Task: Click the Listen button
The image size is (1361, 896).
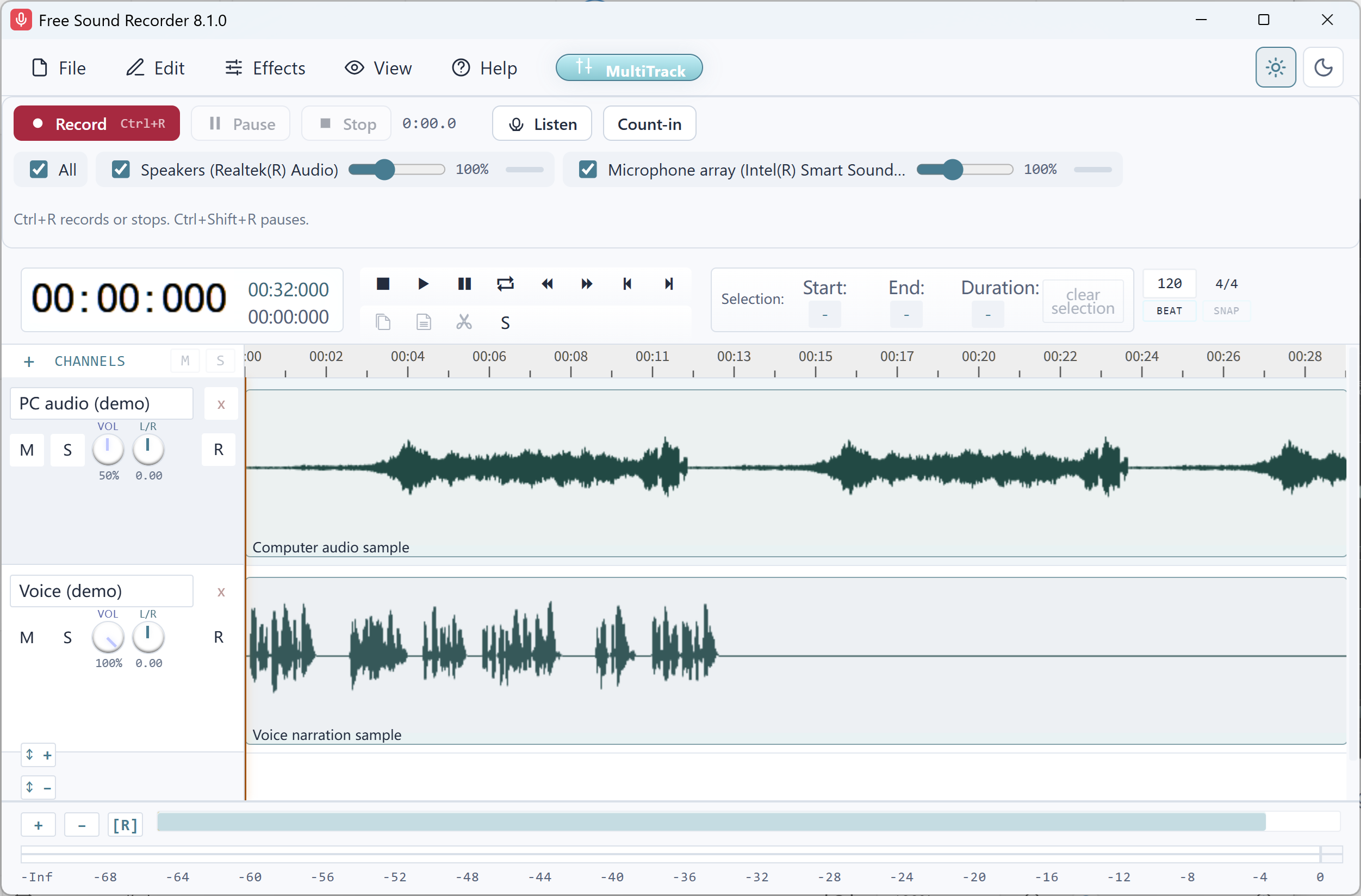Action: coord(542,123)
